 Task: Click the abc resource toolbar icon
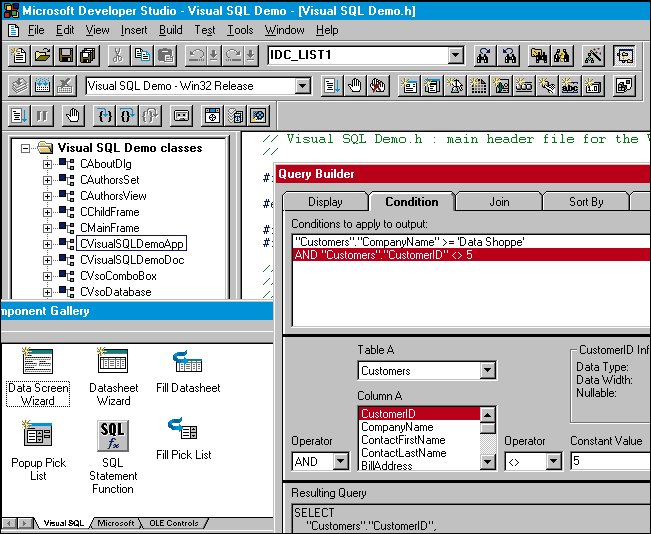[570, 86]
